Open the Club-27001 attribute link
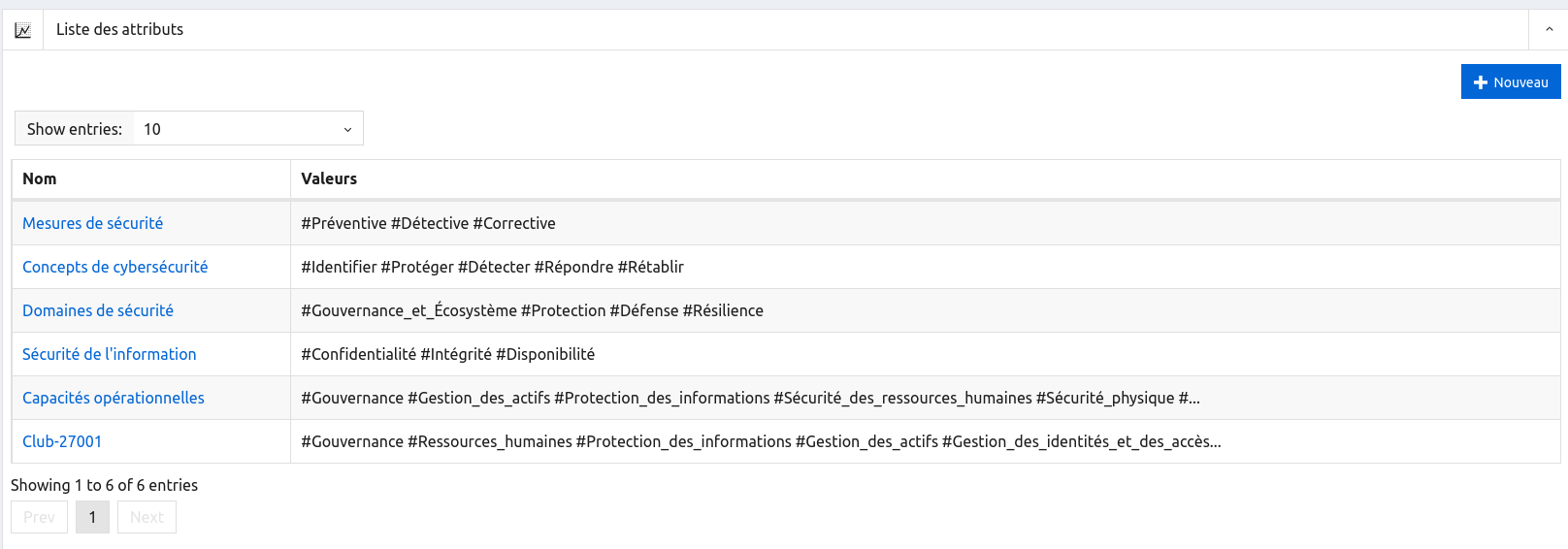This screenshot has width=1568, height=549. pyautogui.click(x=62, y=441)
